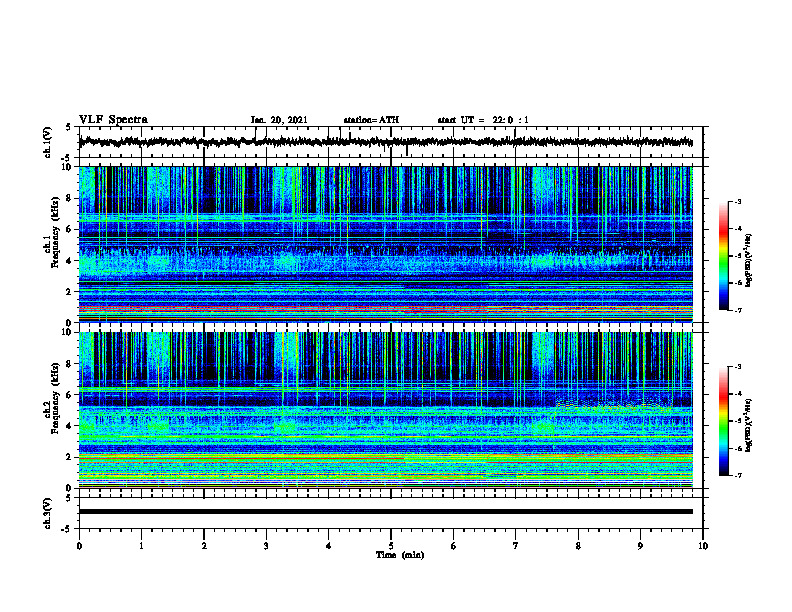Select the "station=ATH" header text

click(371, 120)
